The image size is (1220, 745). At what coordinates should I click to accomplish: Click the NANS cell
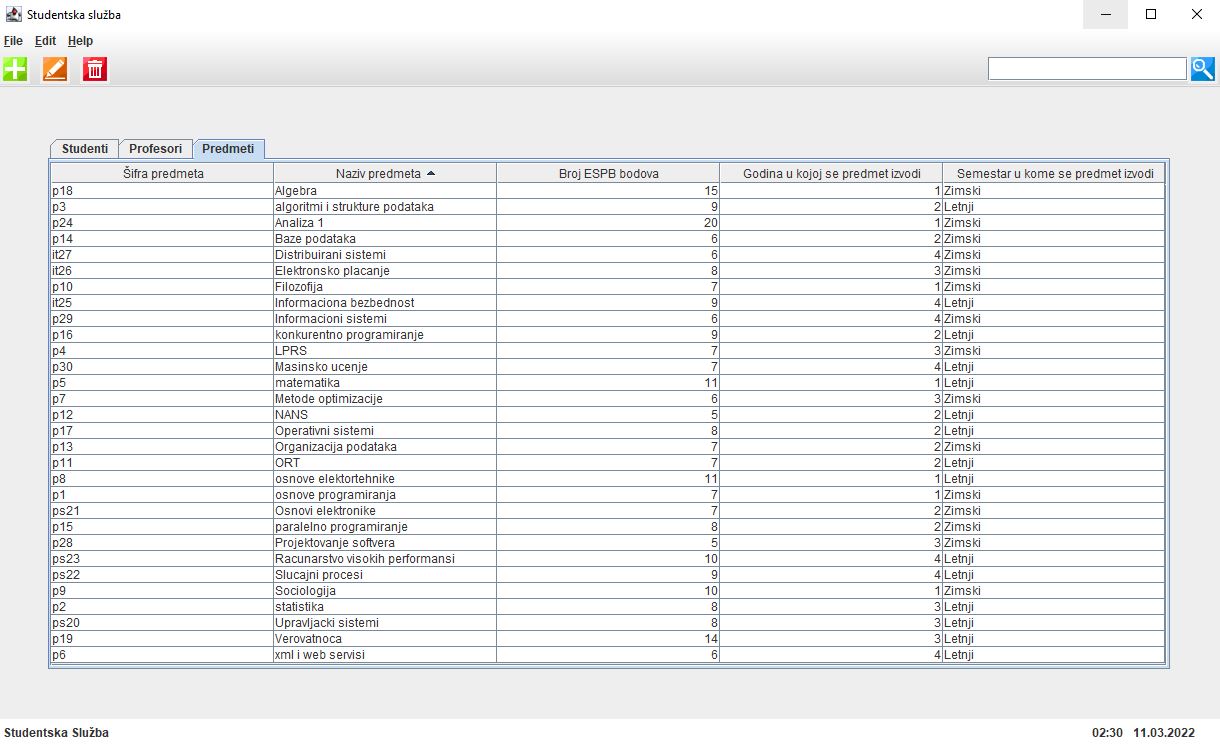click(385, 415)
